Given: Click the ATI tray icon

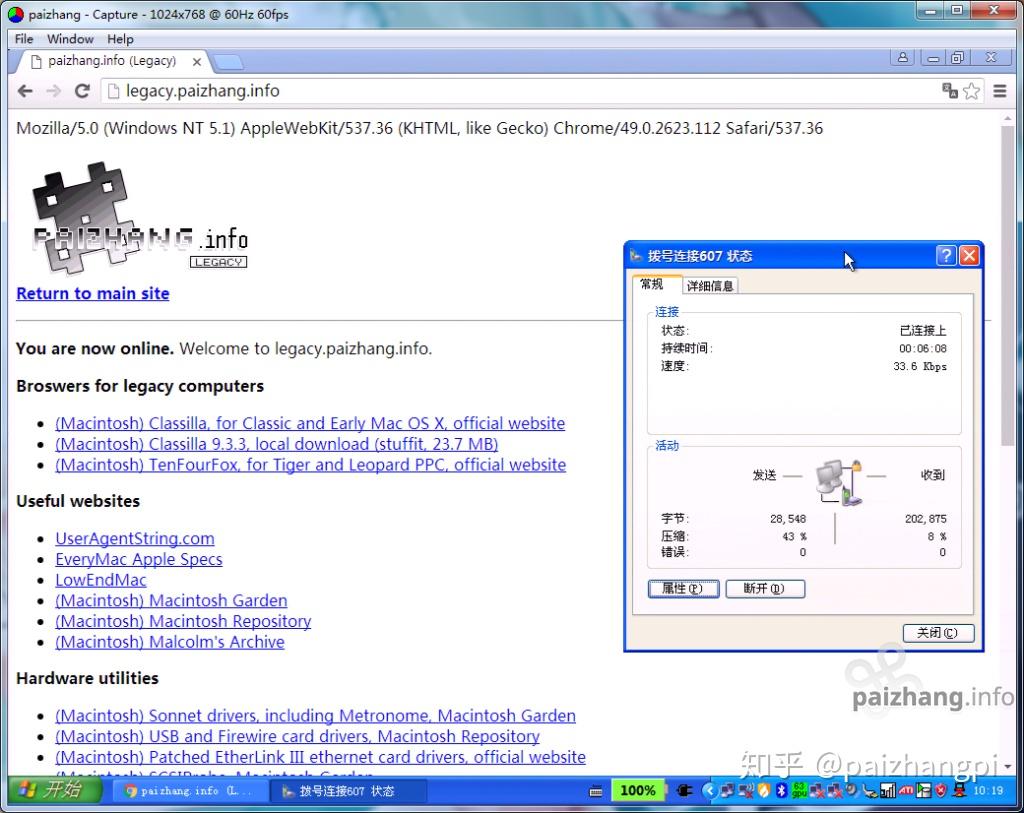Looking at the screenshot, I should [906, 791].
